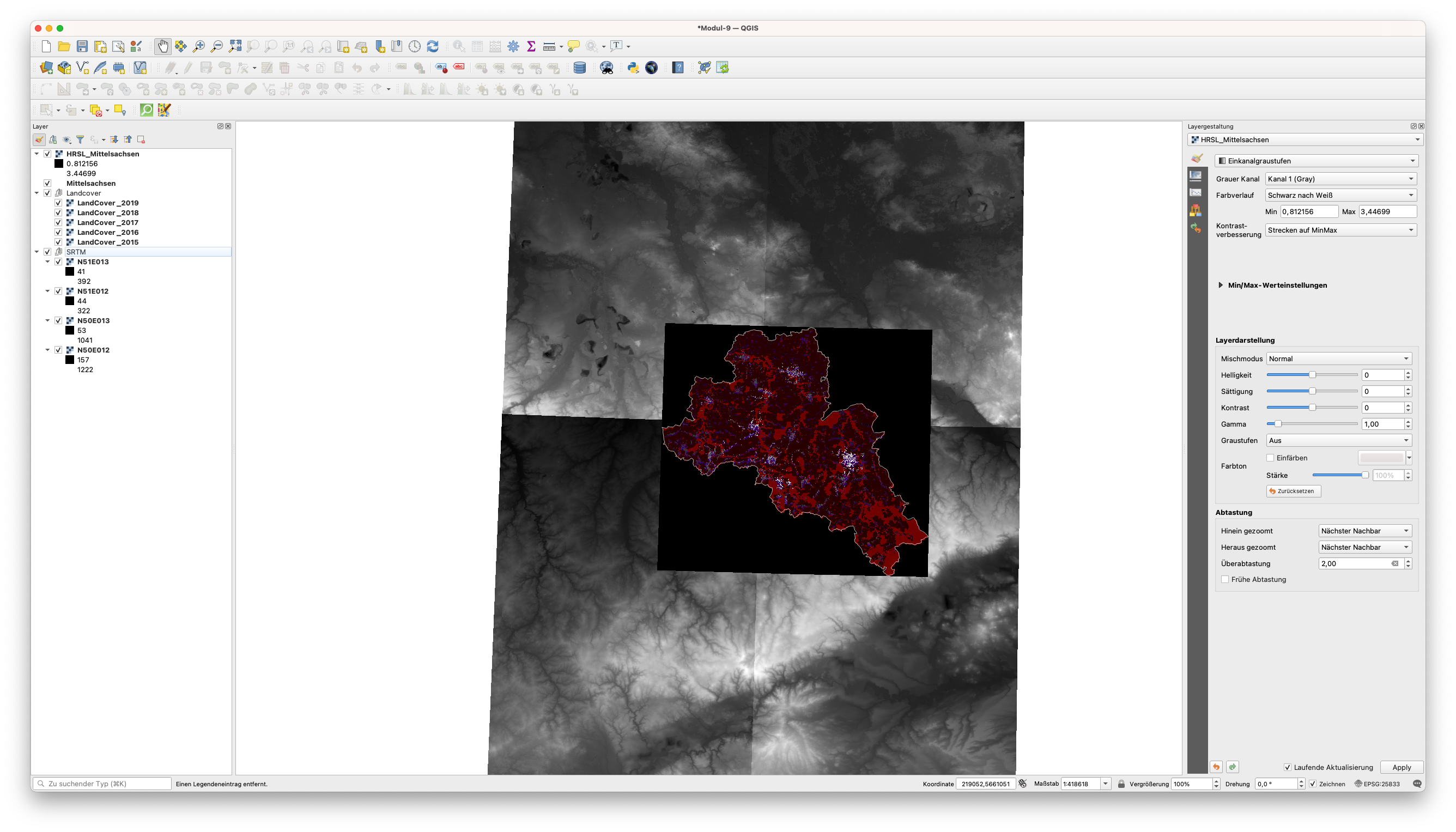Toggle visibility of N50E012 layer

coord(58,350)
